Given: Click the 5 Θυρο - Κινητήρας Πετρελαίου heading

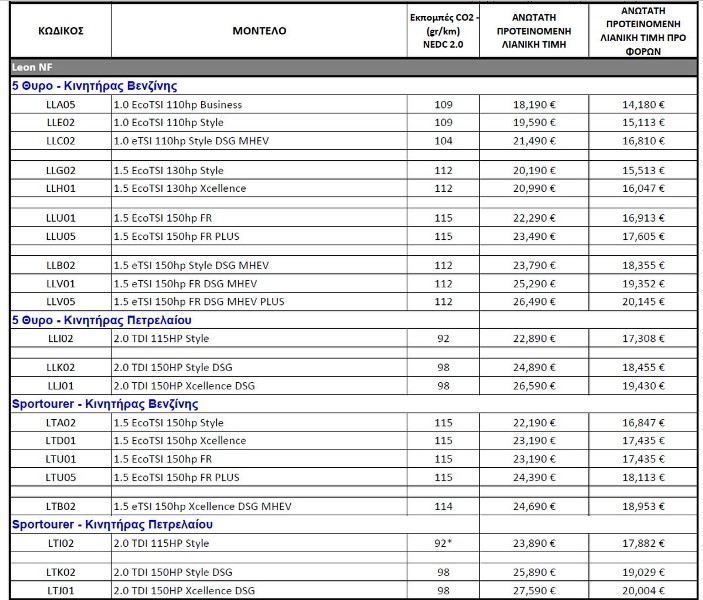Looking at the screenshot, I should coord(102,320).
